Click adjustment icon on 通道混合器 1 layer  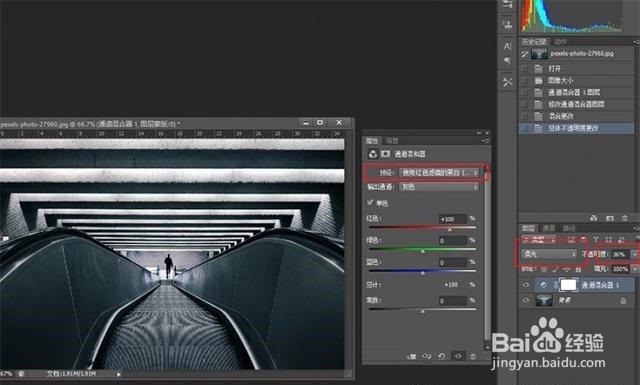[543, 285]
